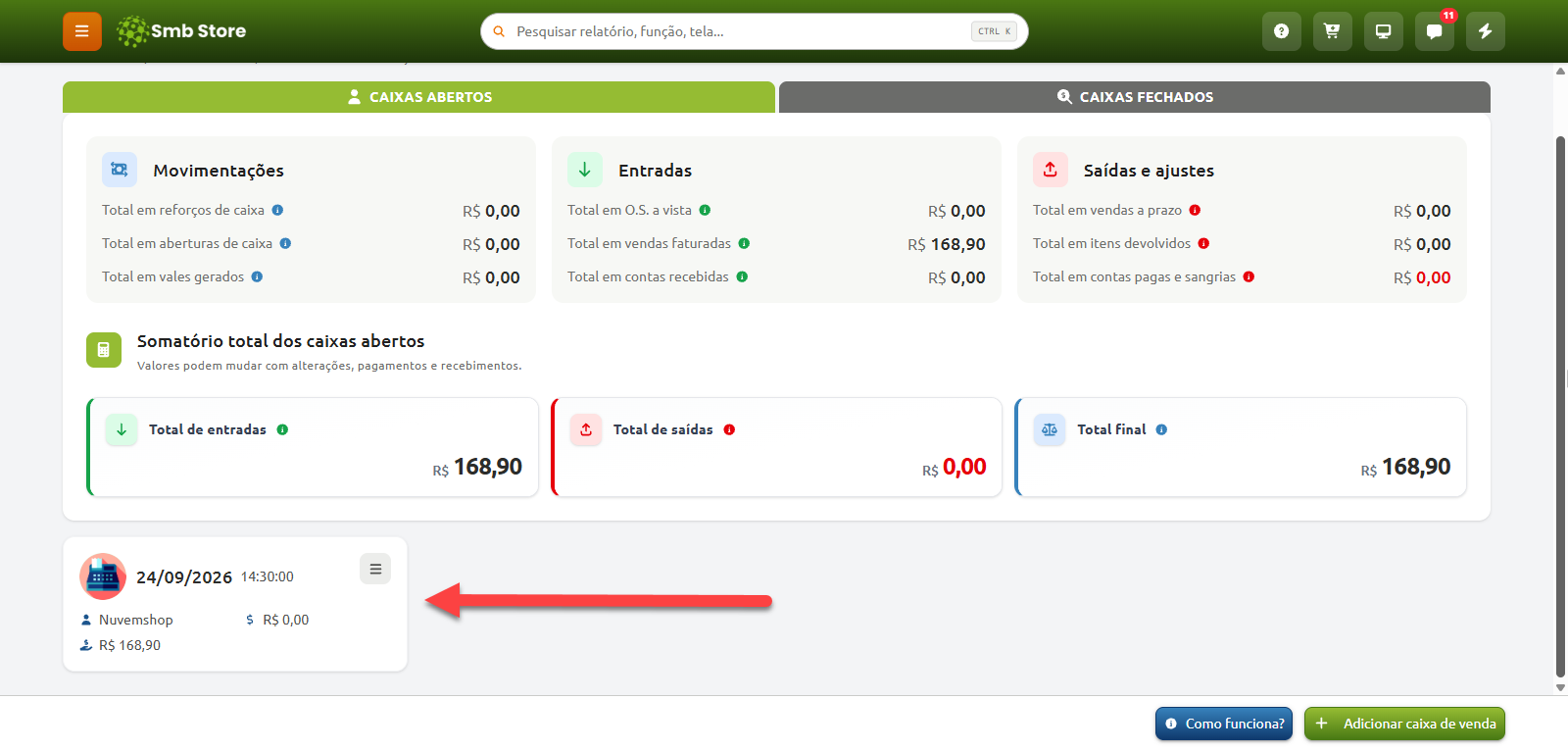Click the page vertical scrollbar
The width and height of the screenshot is (1568, 750).
point(1561,407)
